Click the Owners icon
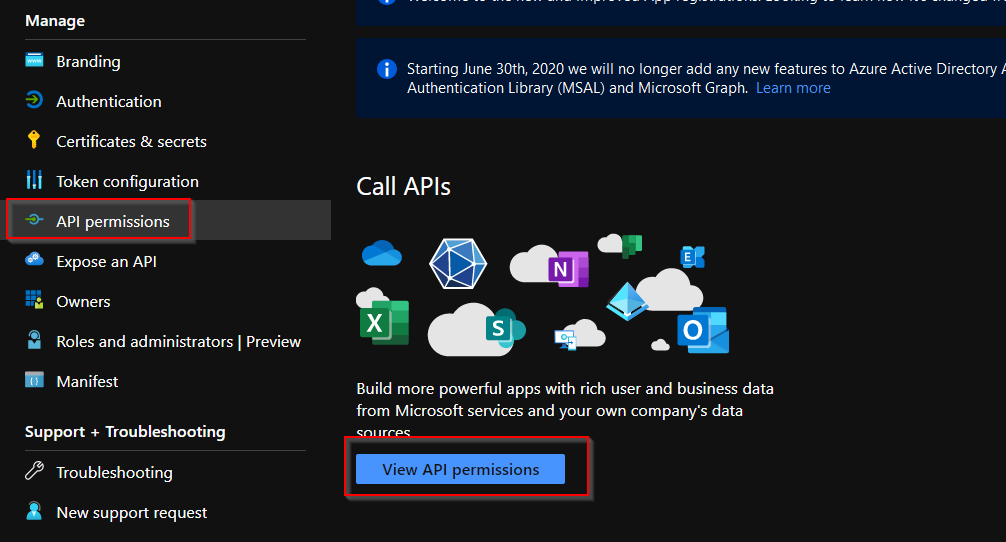1006x542 pixels. click(35, 301)
